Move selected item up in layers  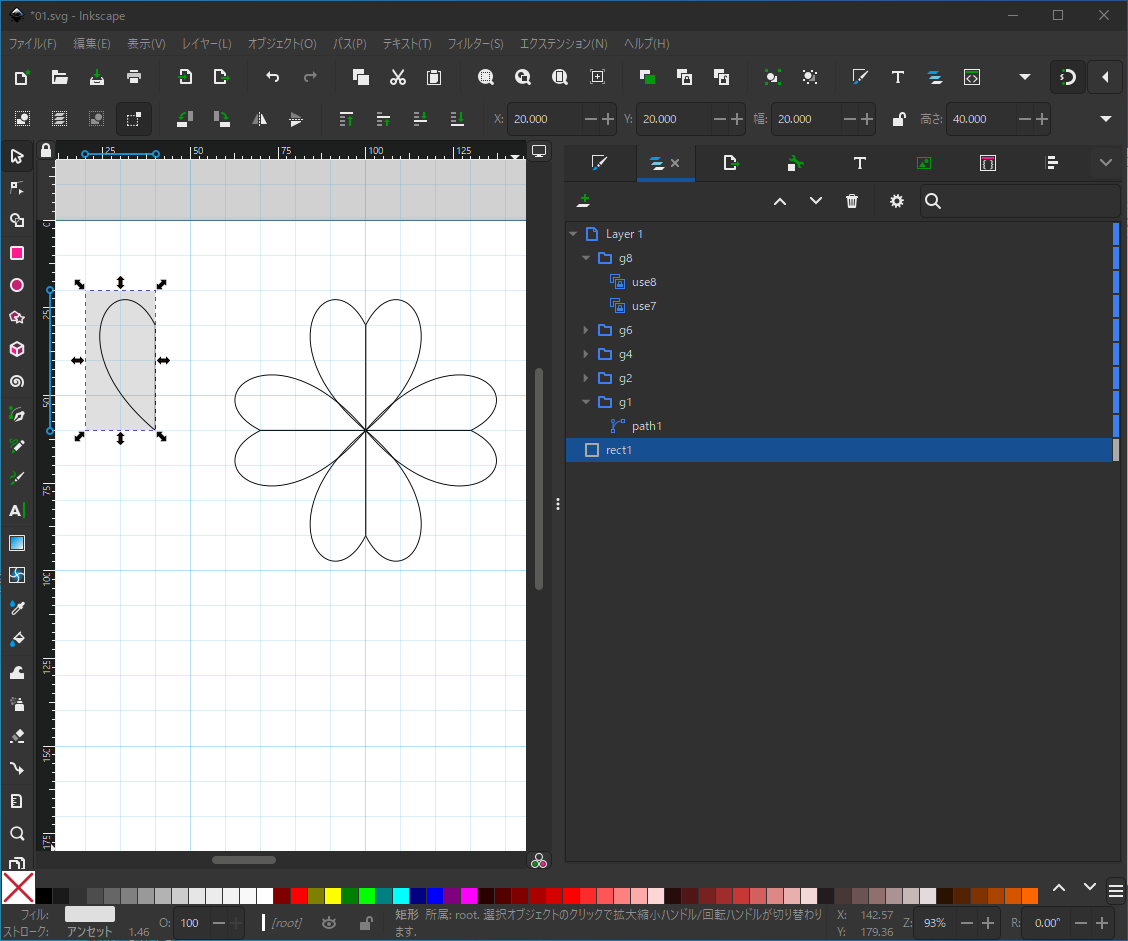pyautogui.click(x=780, y=201)
